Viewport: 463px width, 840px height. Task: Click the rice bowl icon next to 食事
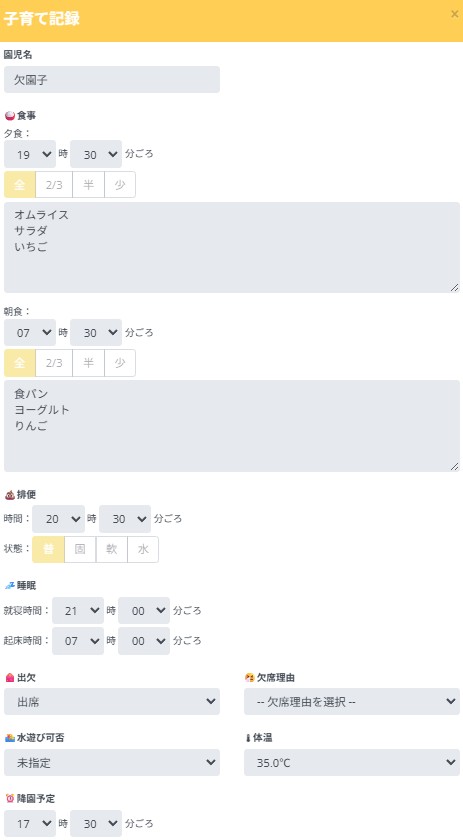(10, 115)
